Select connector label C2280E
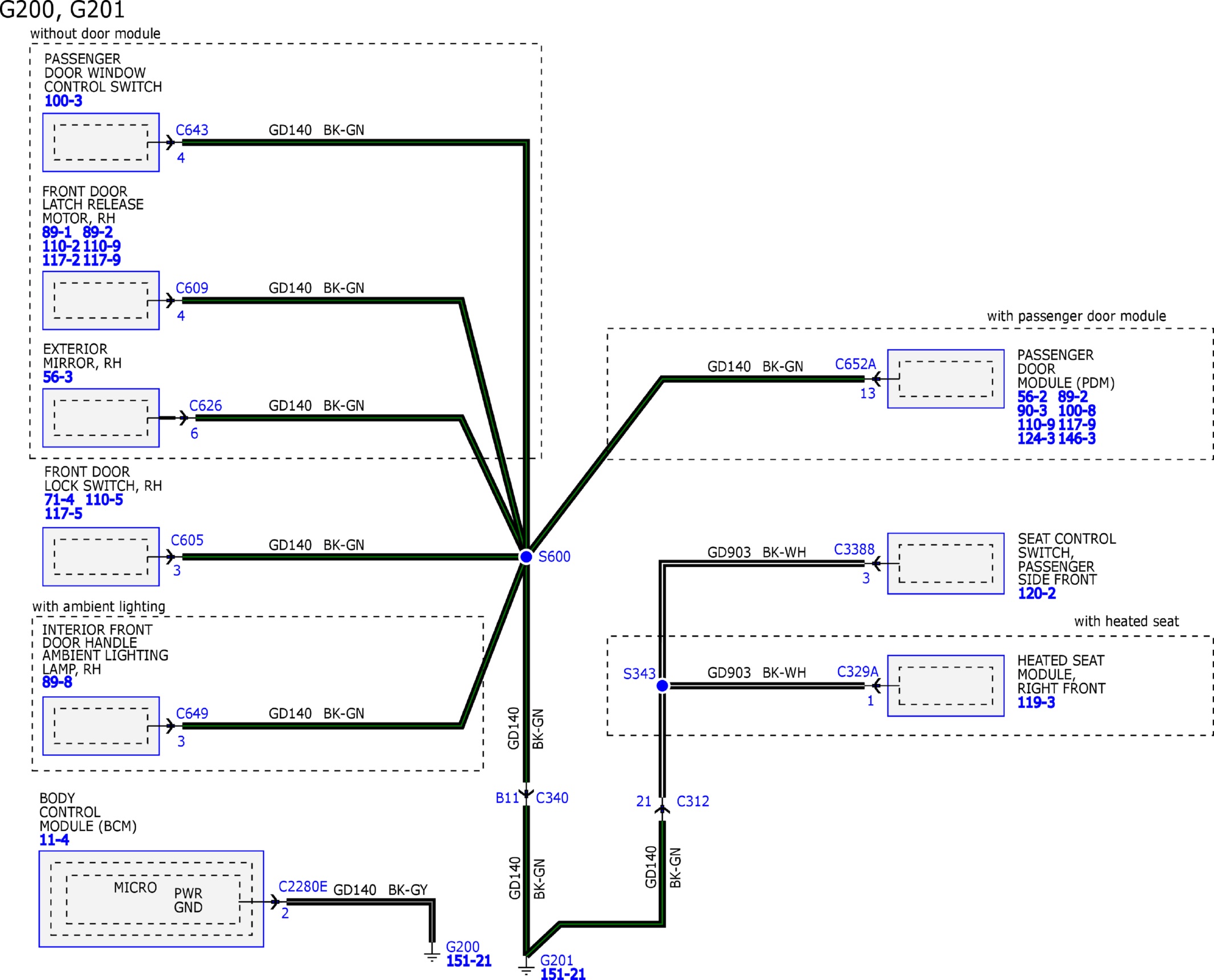Screen dimensions: 1214x980 (x=303, y=887)
